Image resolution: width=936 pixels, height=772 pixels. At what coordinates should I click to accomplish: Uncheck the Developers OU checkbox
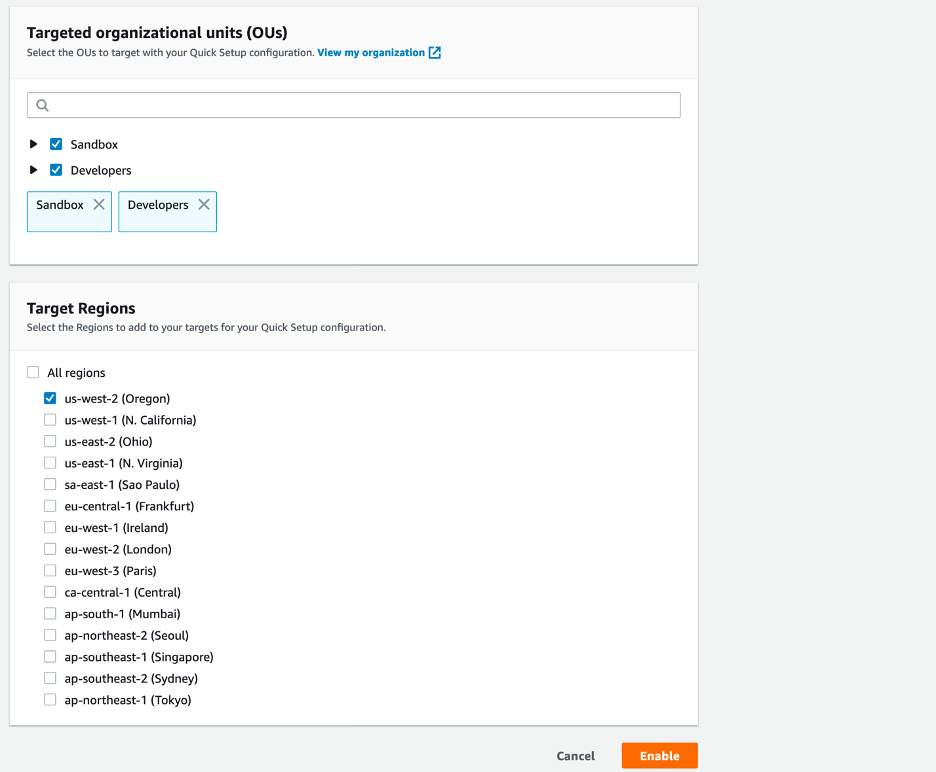(x=56, y=170)
